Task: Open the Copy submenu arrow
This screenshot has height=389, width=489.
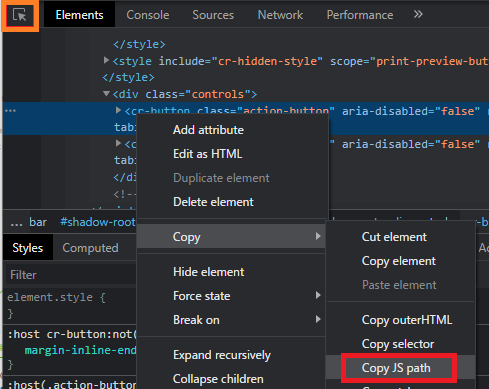Action: 318,236
